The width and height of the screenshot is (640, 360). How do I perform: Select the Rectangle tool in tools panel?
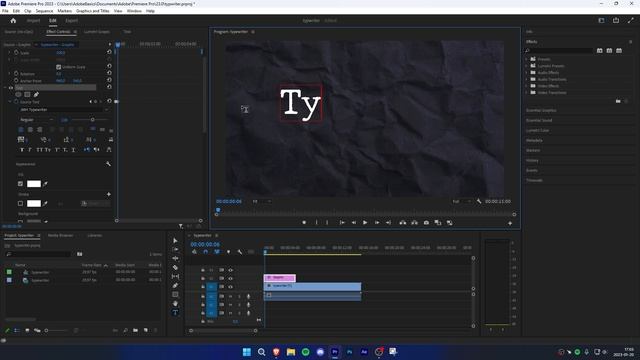click(175, 294)
